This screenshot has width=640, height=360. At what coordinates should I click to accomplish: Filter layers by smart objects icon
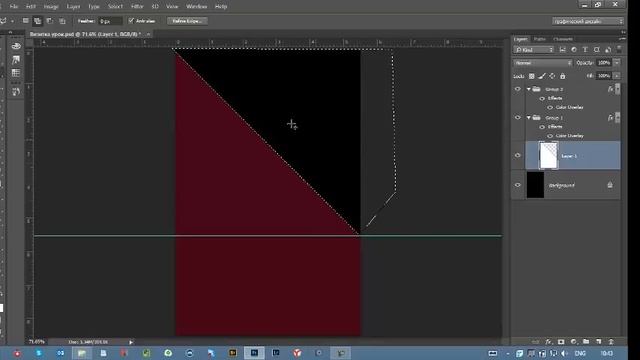point(608,50)
